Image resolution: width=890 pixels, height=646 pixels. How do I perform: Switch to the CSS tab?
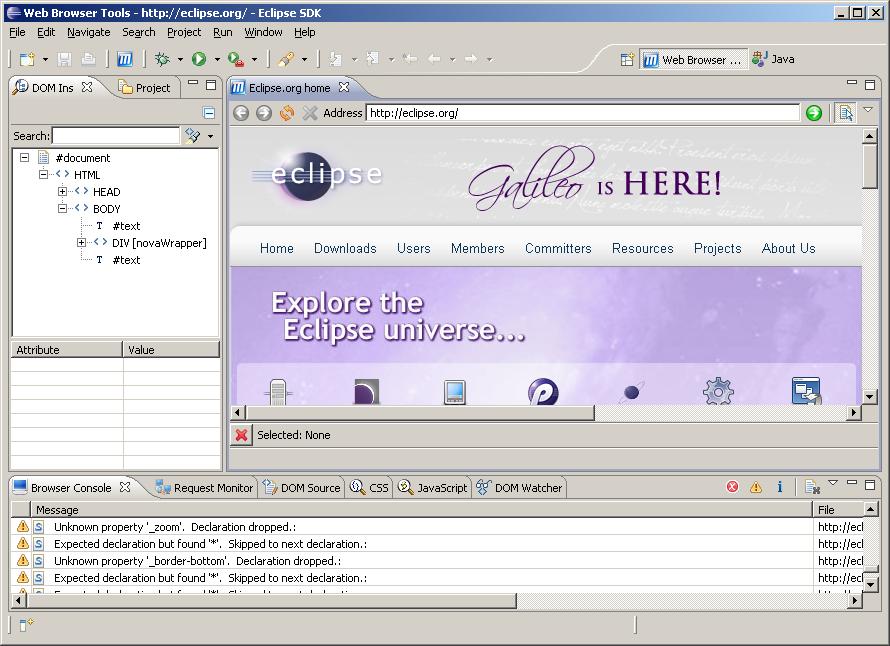click(370, 488)
